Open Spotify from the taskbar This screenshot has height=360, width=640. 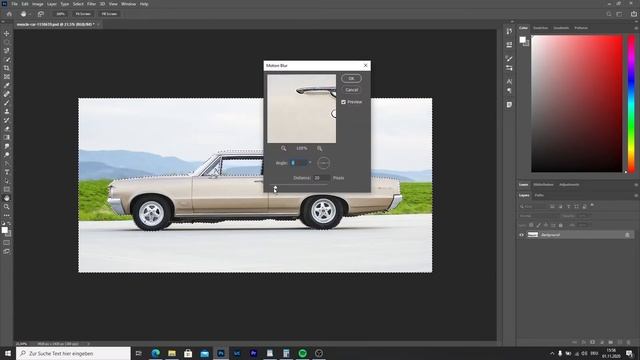pos(302,353)
